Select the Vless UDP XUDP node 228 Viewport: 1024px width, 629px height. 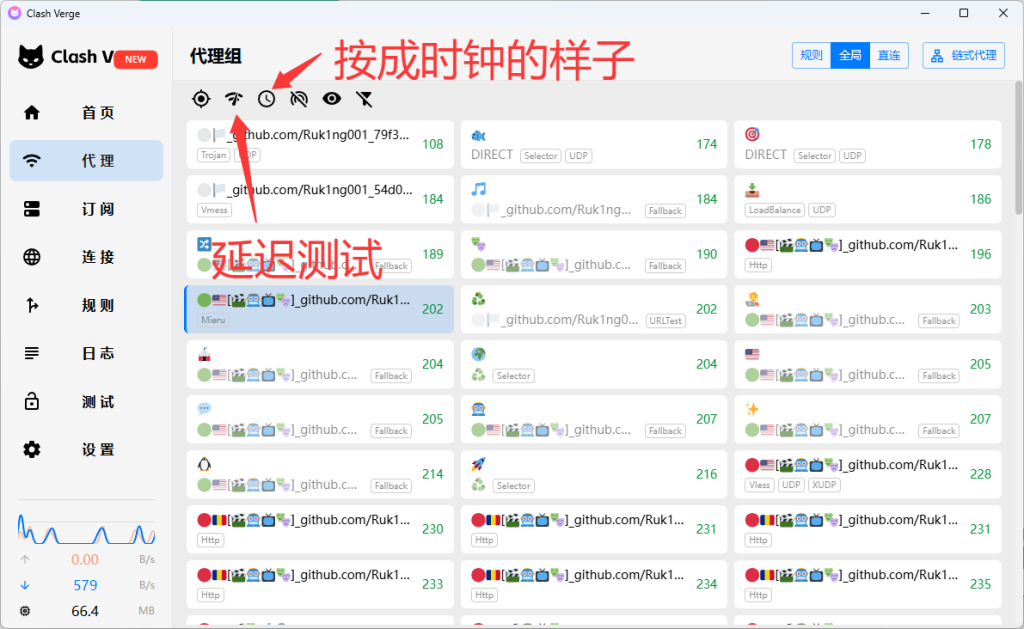[x=867, y=474]
